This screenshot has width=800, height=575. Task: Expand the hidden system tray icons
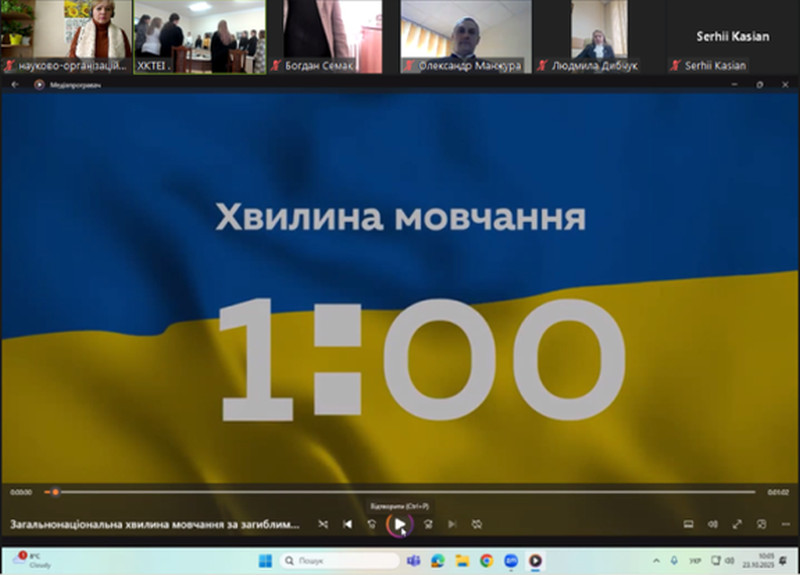point(657,561)
